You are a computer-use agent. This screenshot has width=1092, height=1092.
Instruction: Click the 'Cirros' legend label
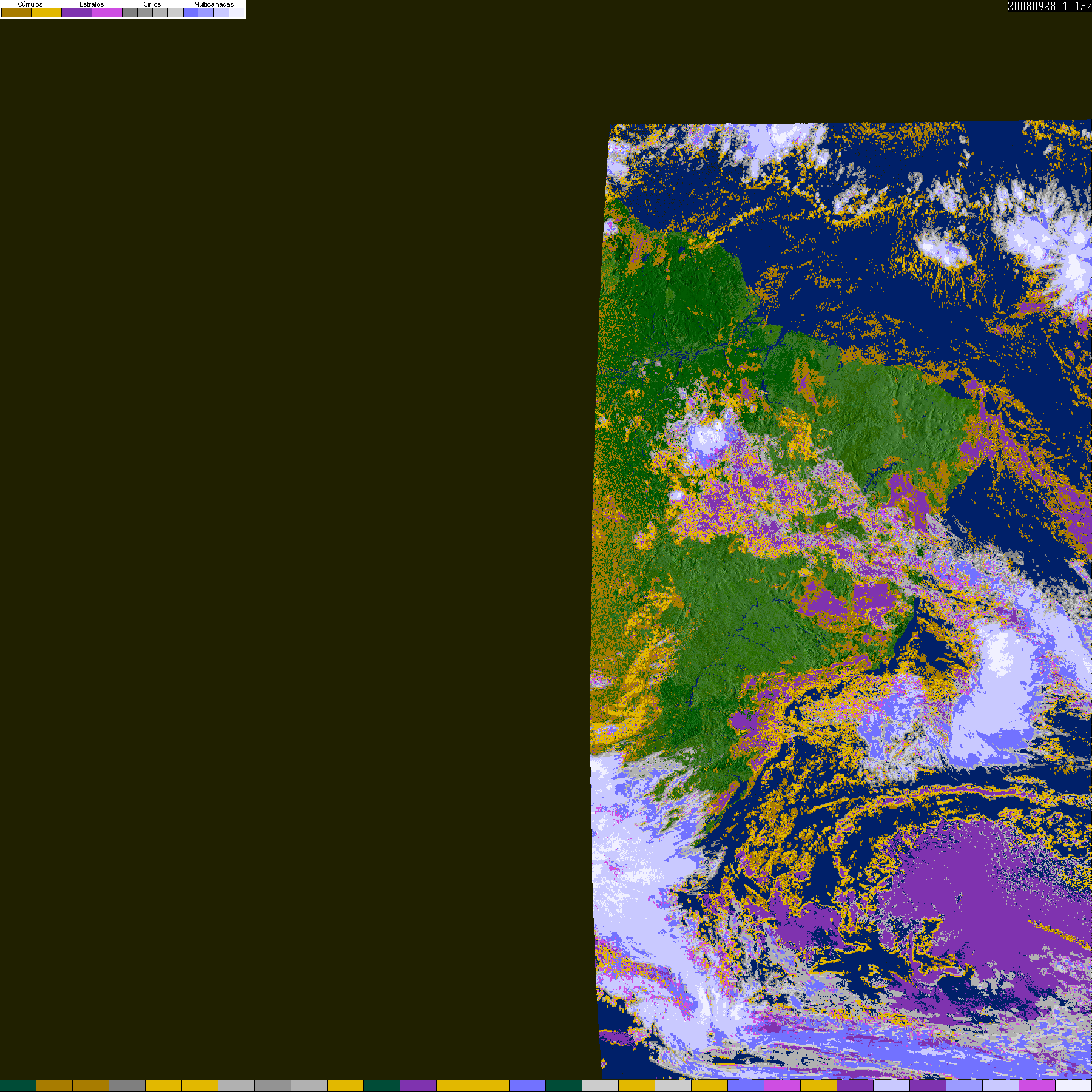pos(152,4)
